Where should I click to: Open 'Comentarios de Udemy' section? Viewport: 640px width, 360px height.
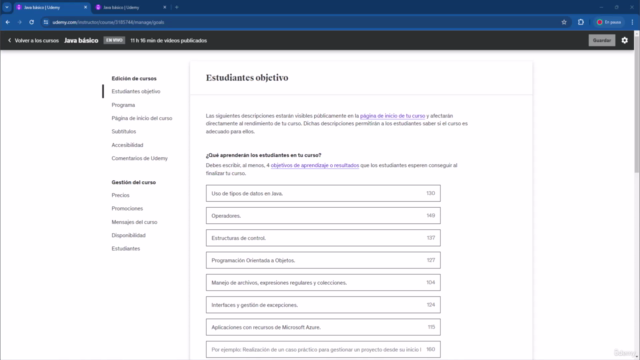click(x=140, y=158)
